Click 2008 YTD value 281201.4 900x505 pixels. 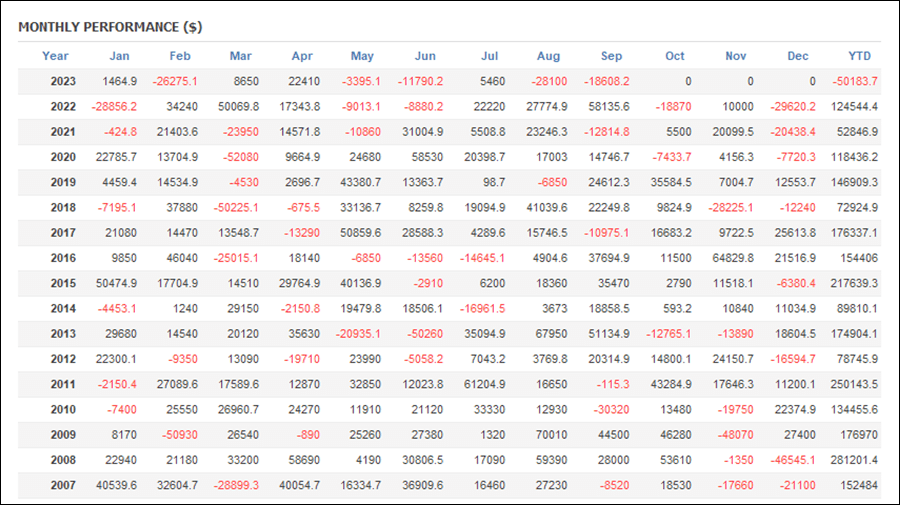click(854, 460)
